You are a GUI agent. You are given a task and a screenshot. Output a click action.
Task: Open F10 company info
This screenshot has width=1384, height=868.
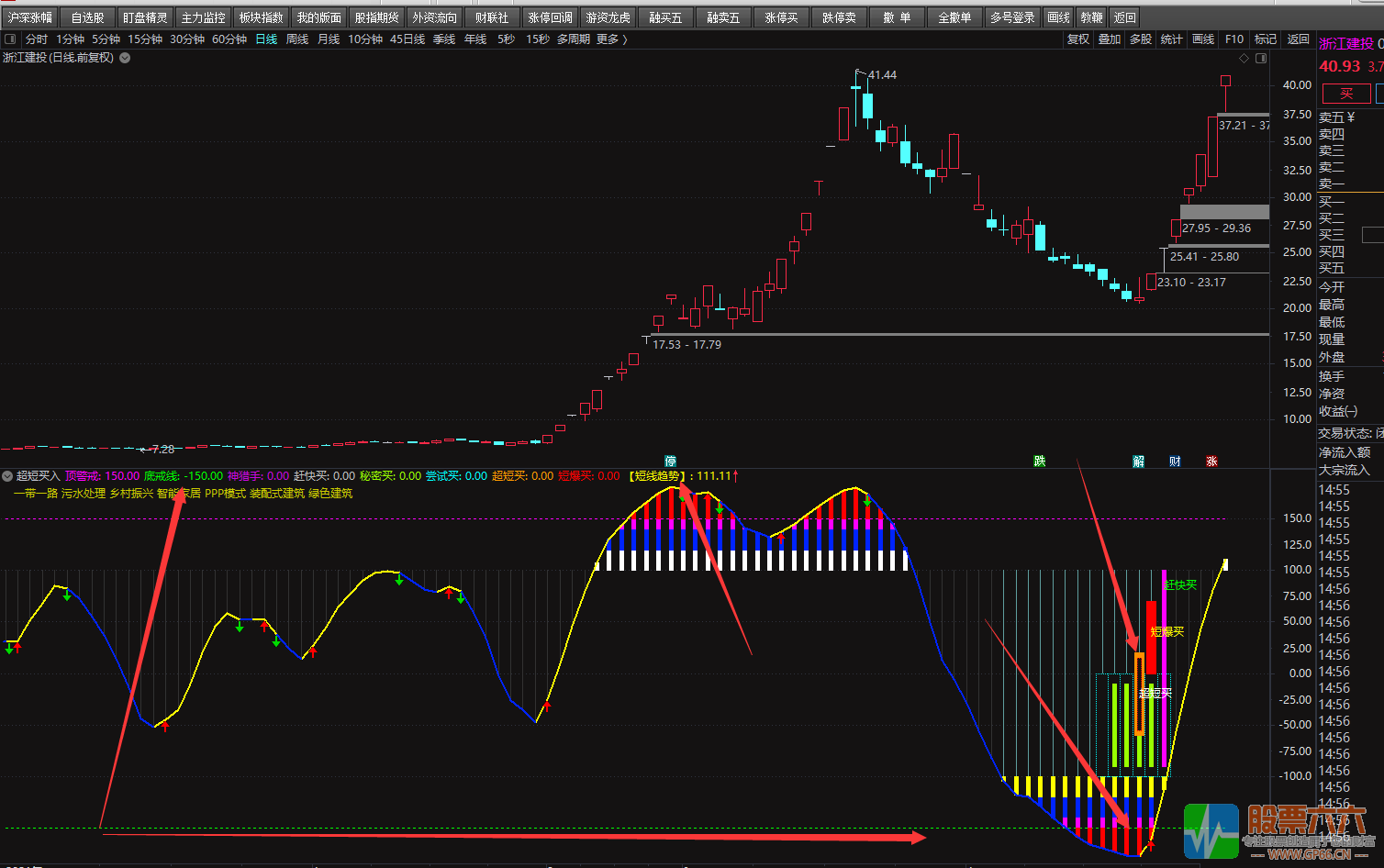point(1234,39)
